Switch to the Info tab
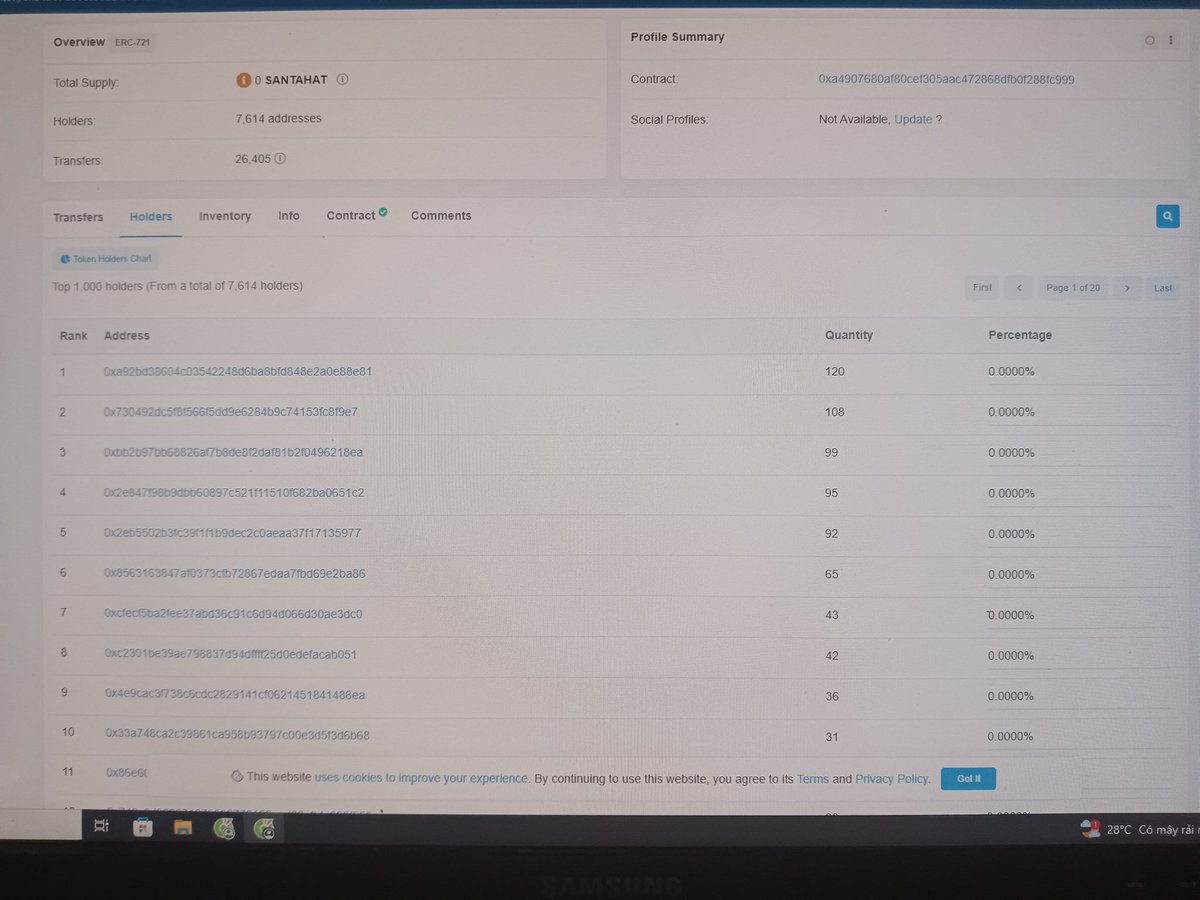The width and height of the screenshot is (1200, 900). click(289, 216)
